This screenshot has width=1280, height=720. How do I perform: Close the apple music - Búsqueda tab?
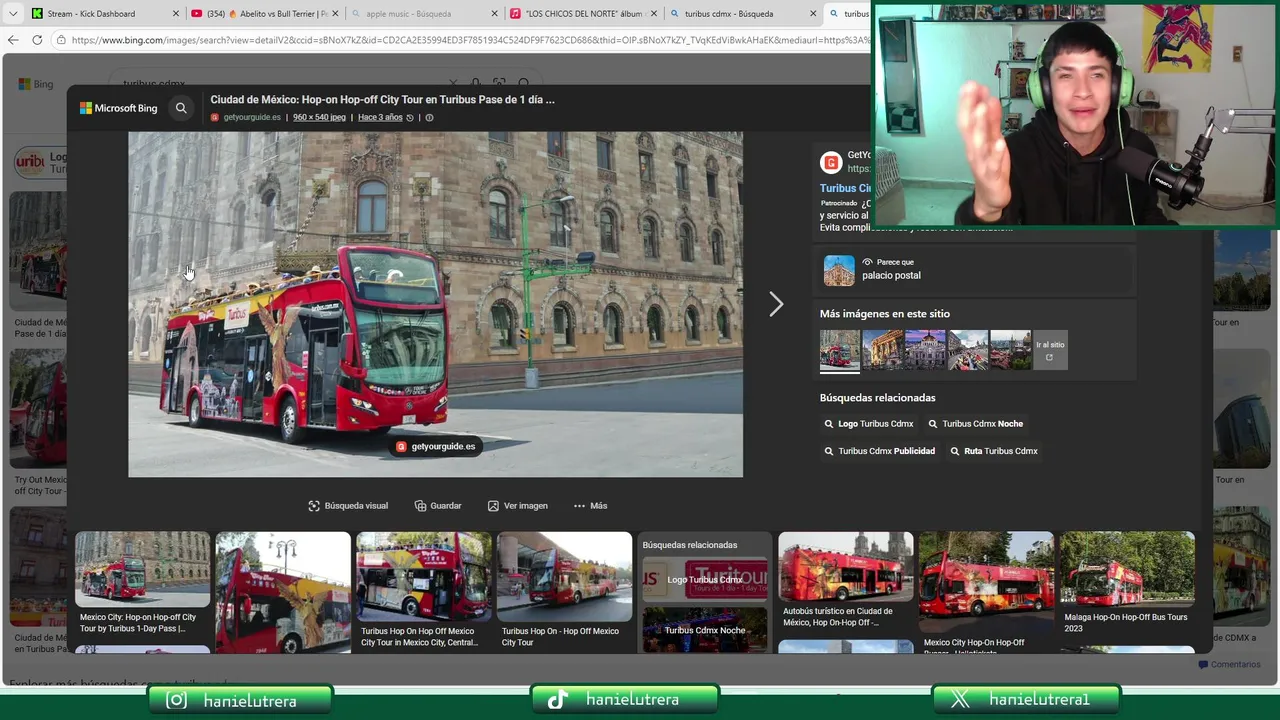495,14
